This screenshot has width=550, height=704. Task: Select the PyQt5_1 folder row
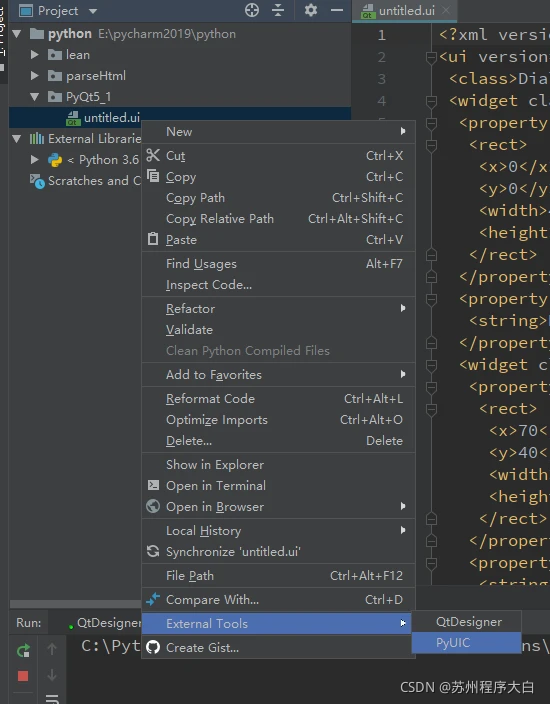pos(180,97)
